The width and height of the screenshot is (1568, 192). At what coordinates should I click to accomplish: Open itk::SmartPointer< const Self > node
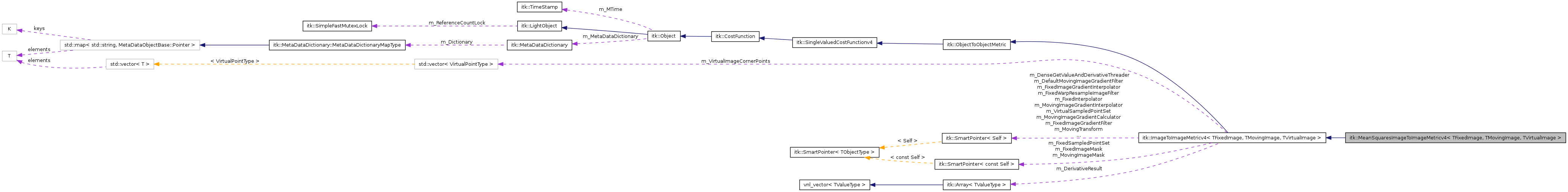[976, 164]
